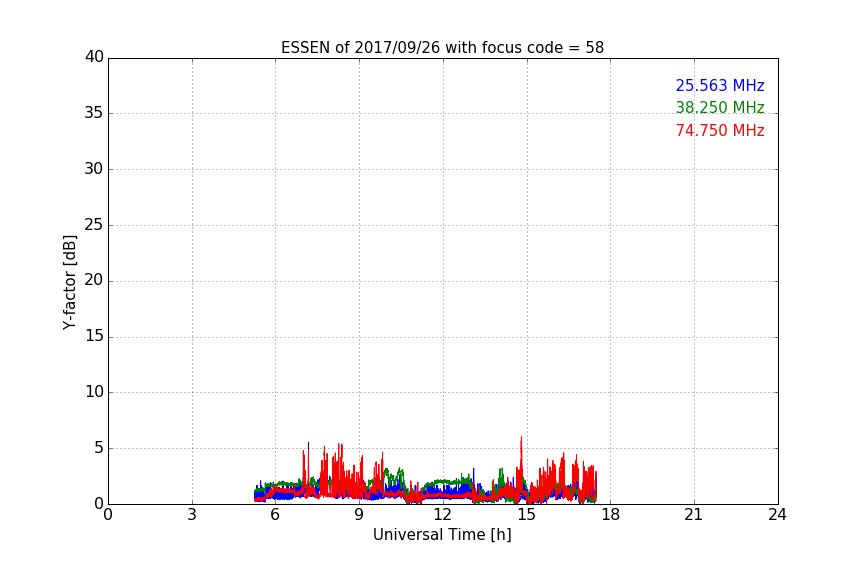Click the y-axis tick label '25'
Screen dimensions: 864x576
pos(94,224)
